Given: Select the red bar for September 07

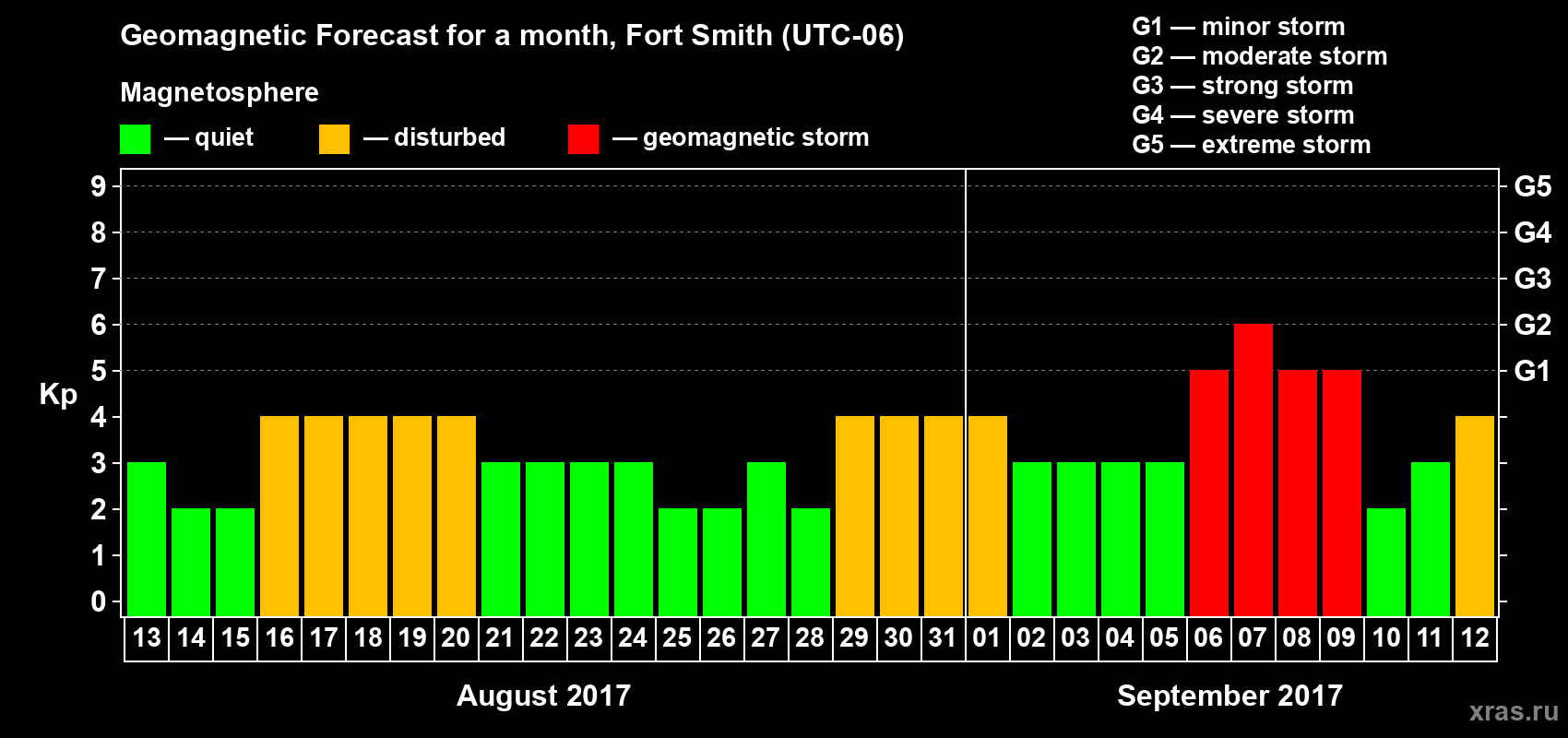Looking at the screenshot, I should [x=1253, y=470].
